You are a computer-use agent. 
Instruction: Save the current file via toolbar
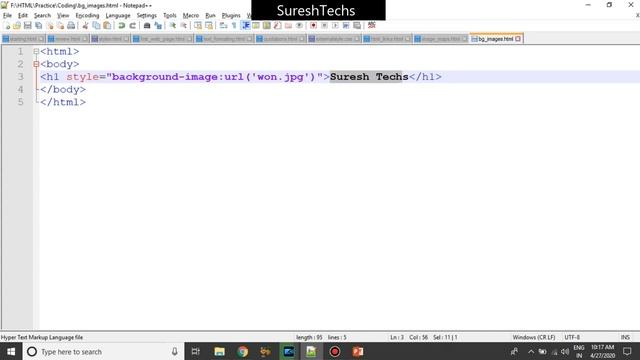click(28, 26)
